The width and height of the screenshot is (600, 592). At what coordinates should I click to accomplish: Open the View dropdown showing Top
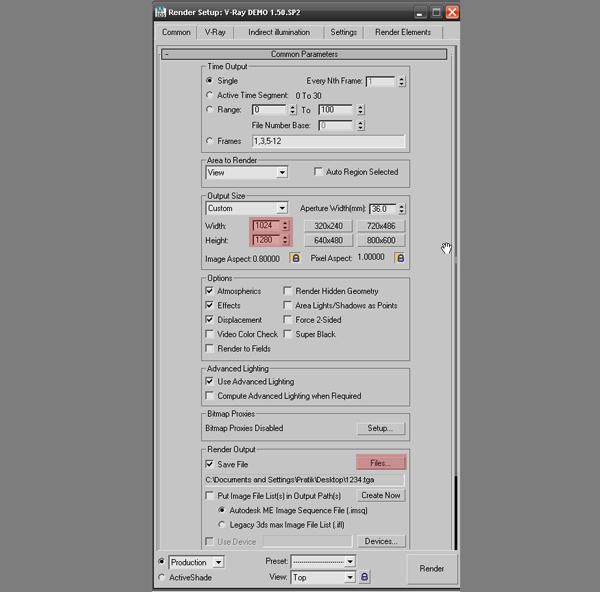point(350,577)
